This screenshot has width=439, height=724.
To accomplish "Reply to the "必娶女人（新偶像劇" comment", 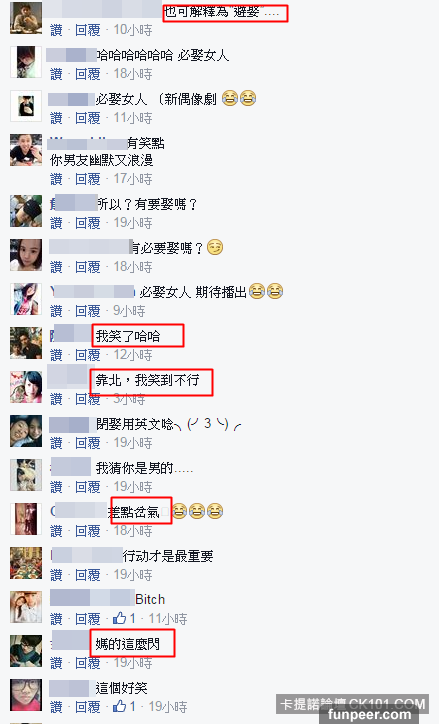I will click(88, 118).
